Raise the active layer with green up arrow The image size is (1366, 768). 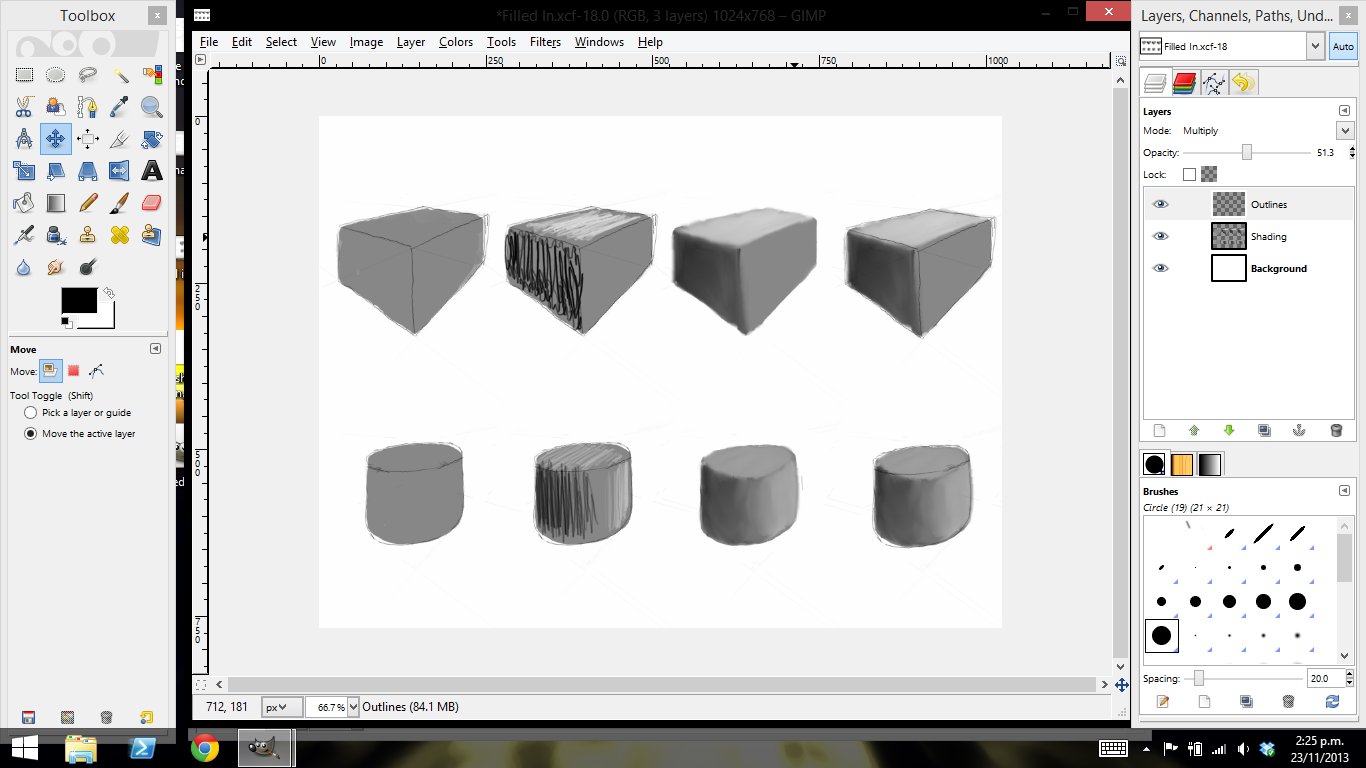[x=1194, y=431]
